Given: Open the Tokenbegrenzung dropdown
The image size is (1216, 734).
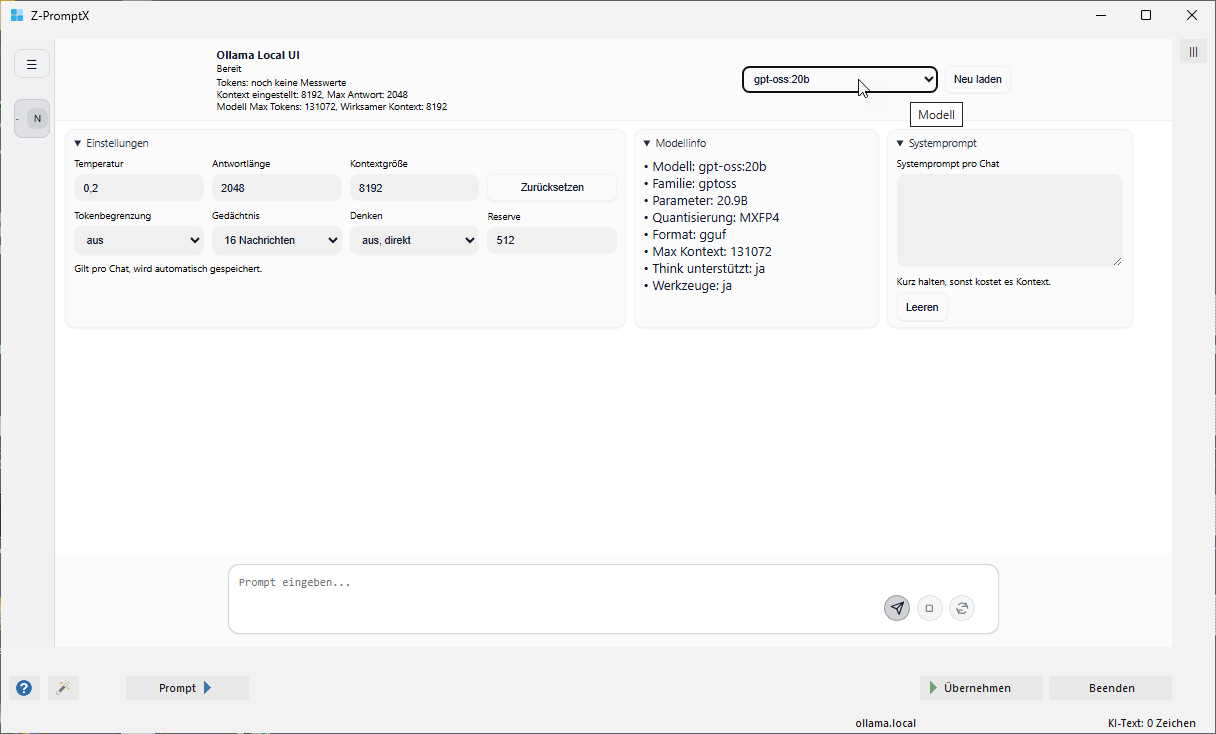Looking at the screenshot, I should coord(138,240).
